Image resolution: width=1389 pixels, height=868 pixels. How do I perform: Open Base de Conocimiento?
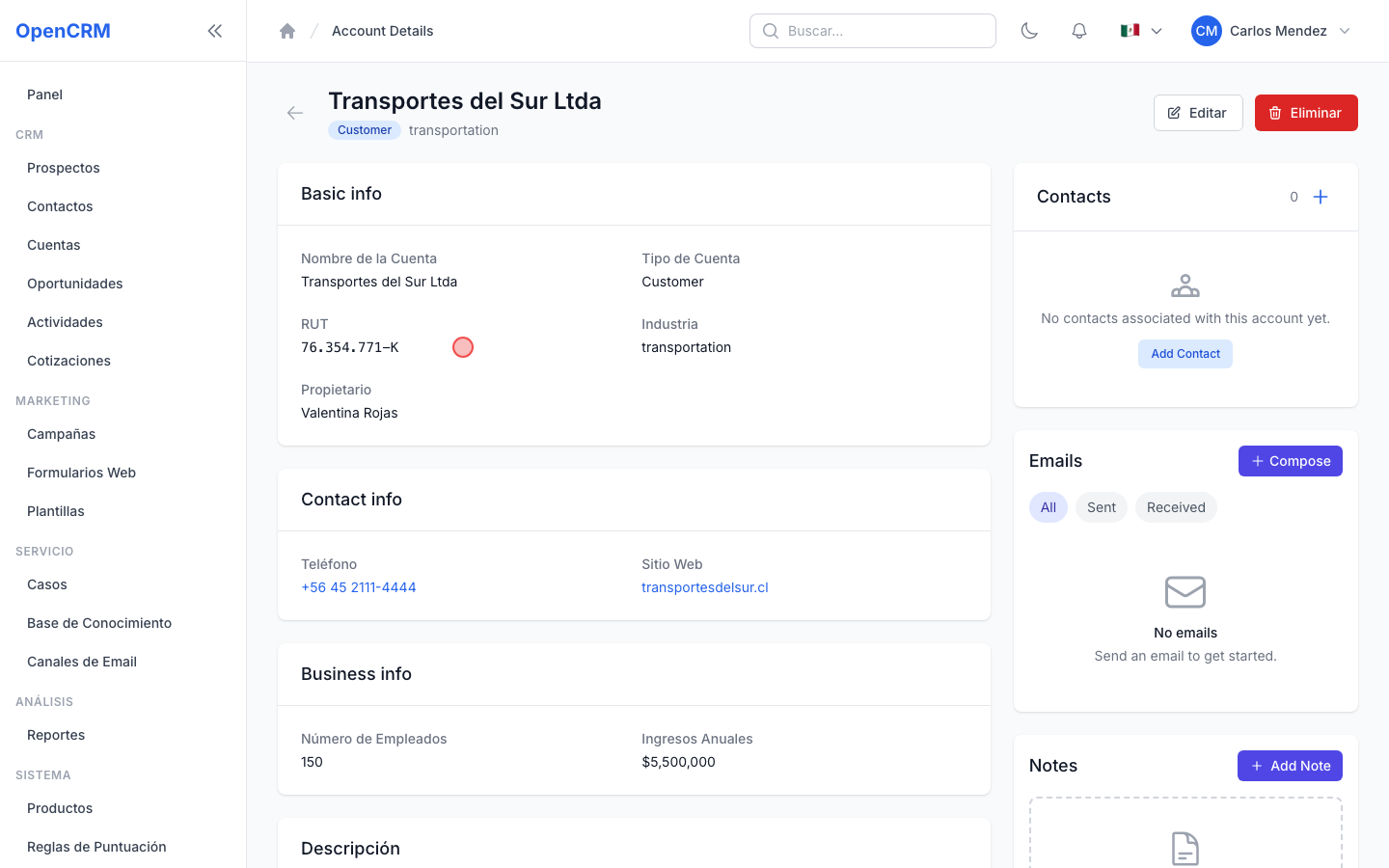click(123, 623)
